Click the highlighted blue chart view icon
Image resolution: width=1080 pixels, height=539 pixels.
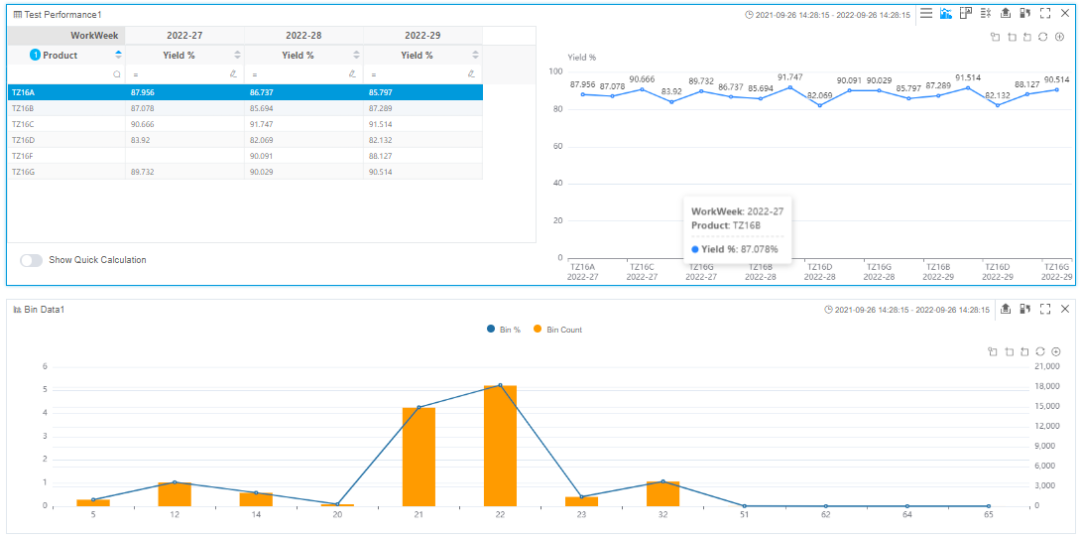tap(945, 14)
